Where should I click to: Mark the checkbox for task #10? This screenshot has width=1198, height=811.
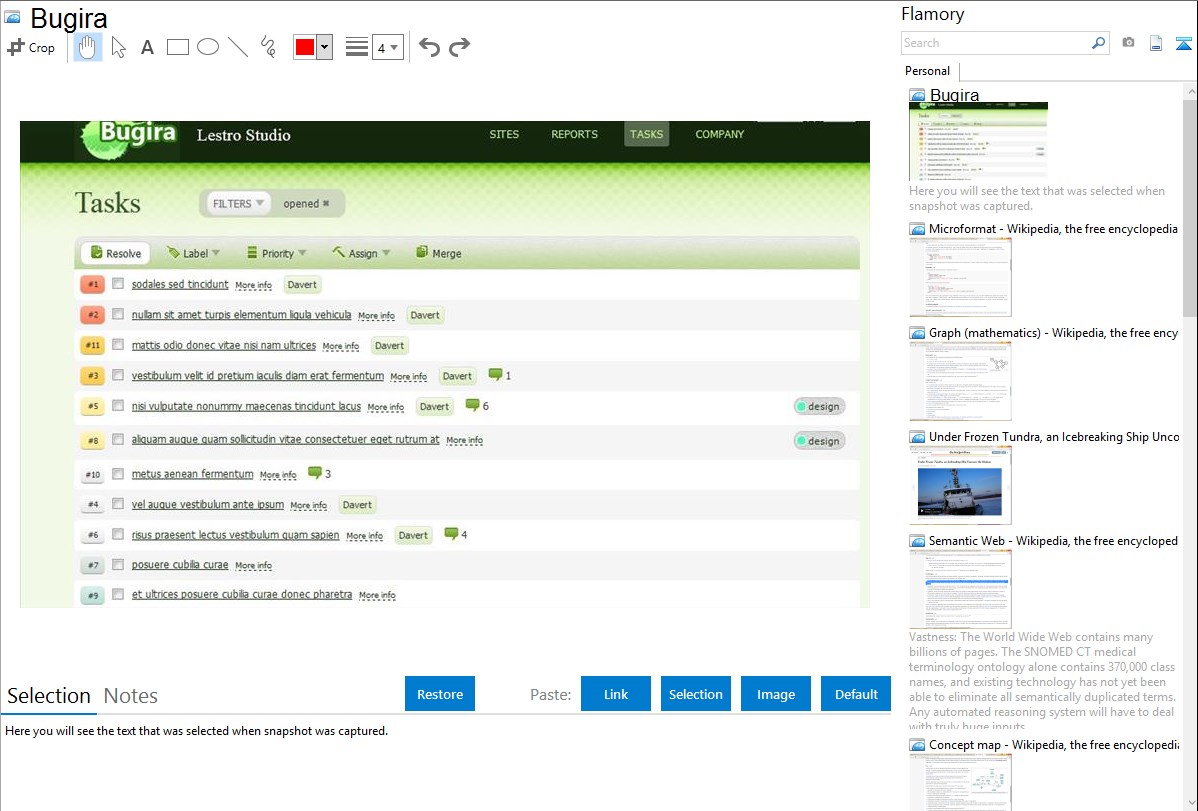[118, 474]
